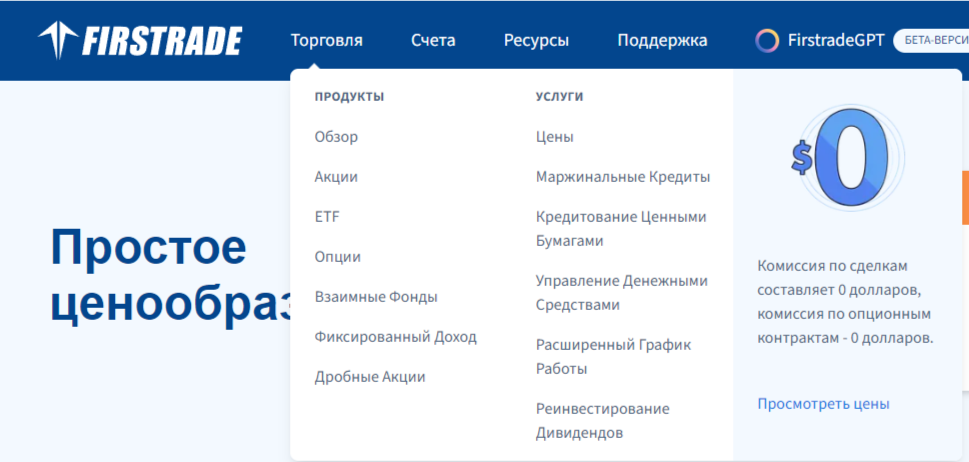Image resolution: width=969 pixels, height=462 pixels.
Task: Open Управление Денежными Средствами
Action: pyautogui.click(x=622, y=293)
